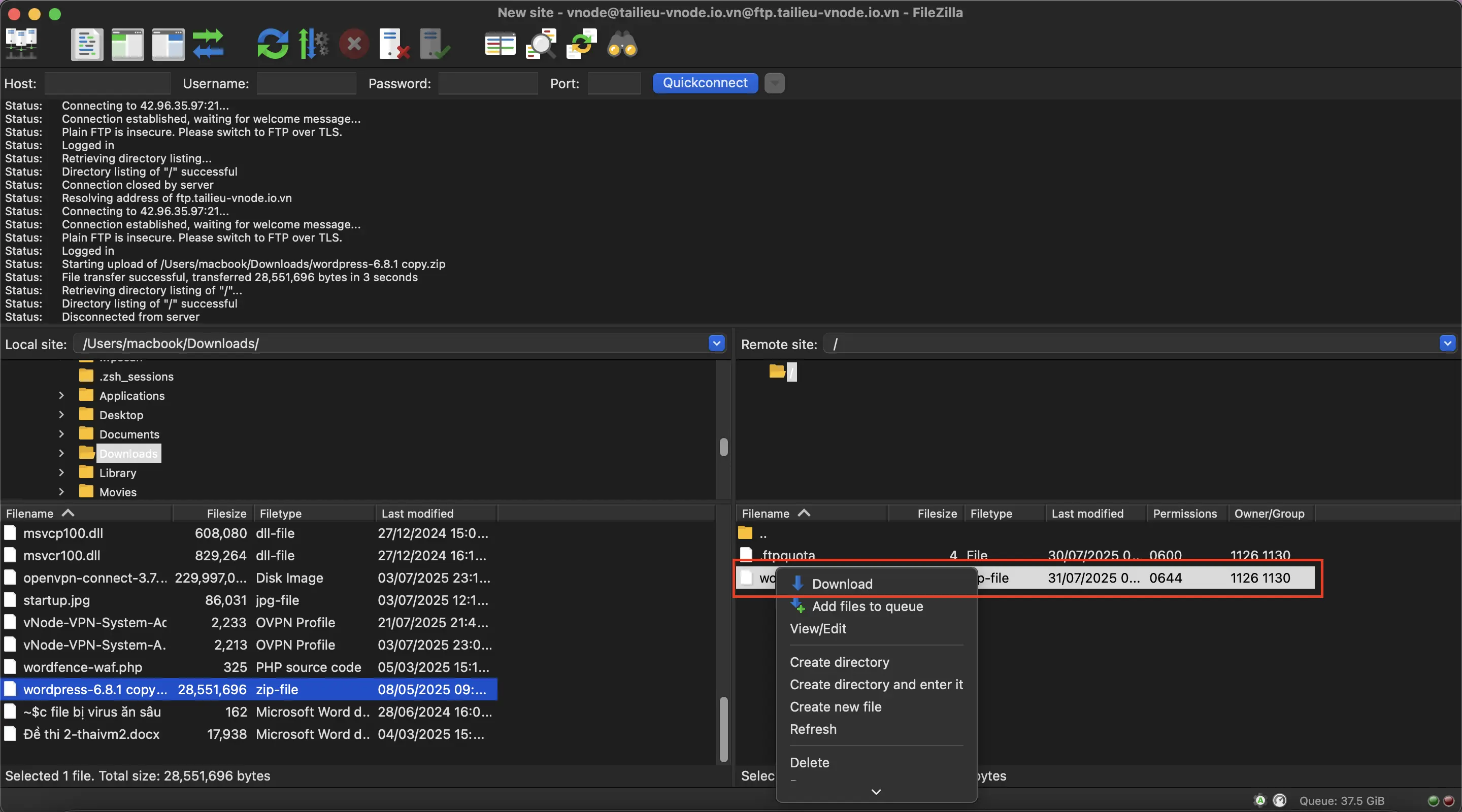This screenshot has height=812, width=1462.
Task: Choose Create directory from context menu
Action: pos(876,662)
